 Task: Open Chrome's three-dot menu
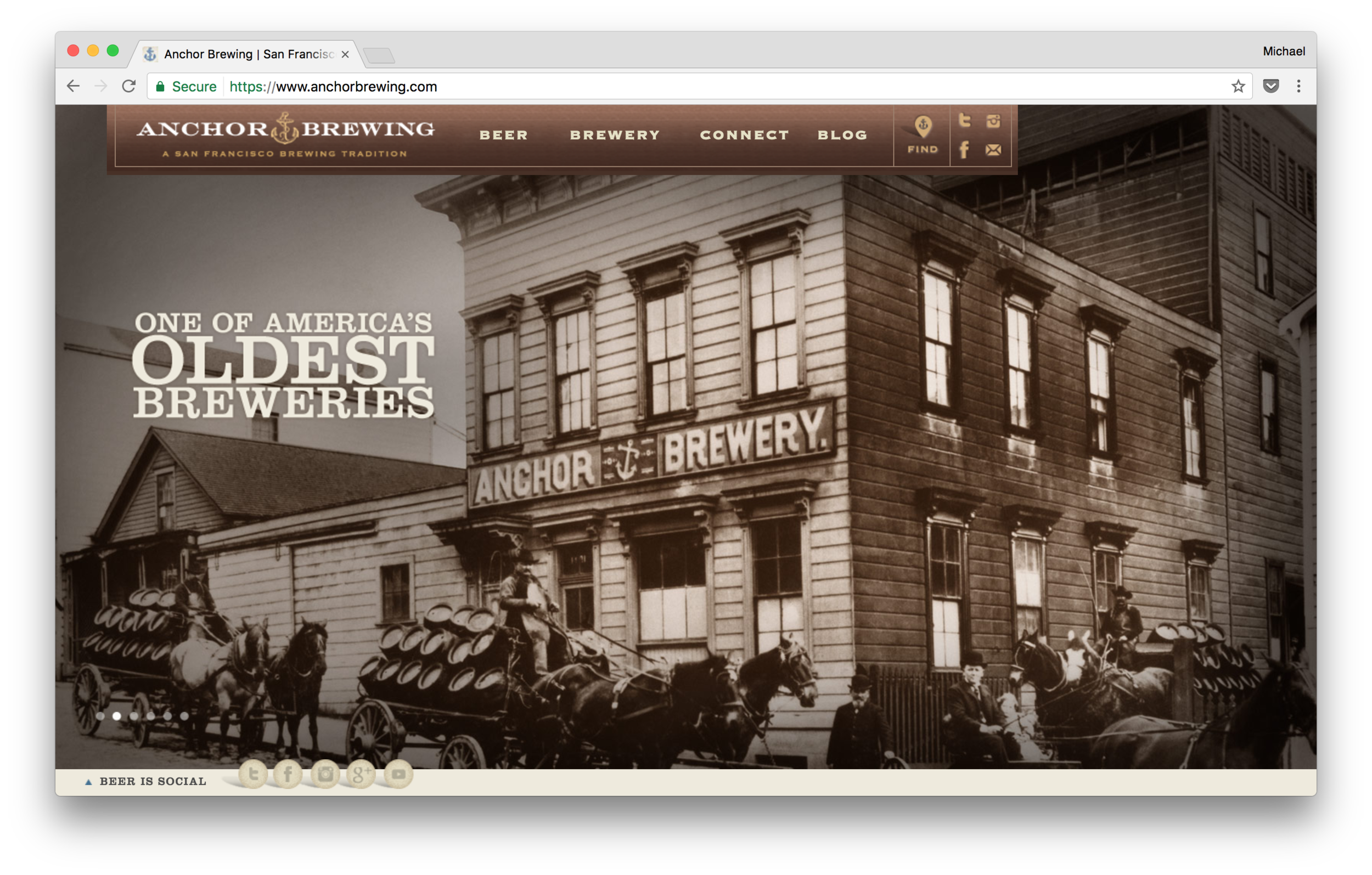[x=1299, y=86]
